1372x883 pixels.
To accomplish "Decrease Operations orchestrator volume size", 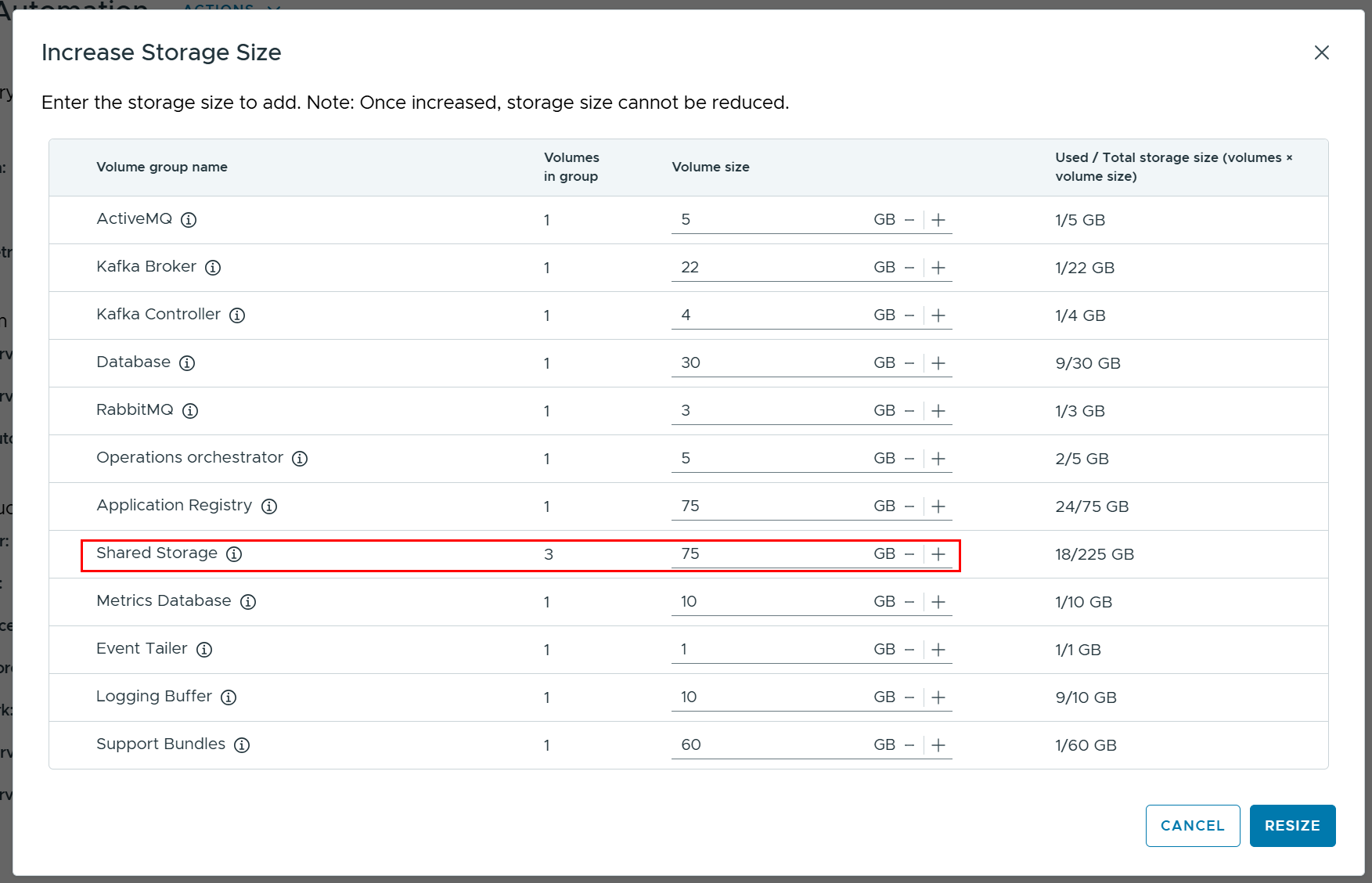I will [909, 459].
